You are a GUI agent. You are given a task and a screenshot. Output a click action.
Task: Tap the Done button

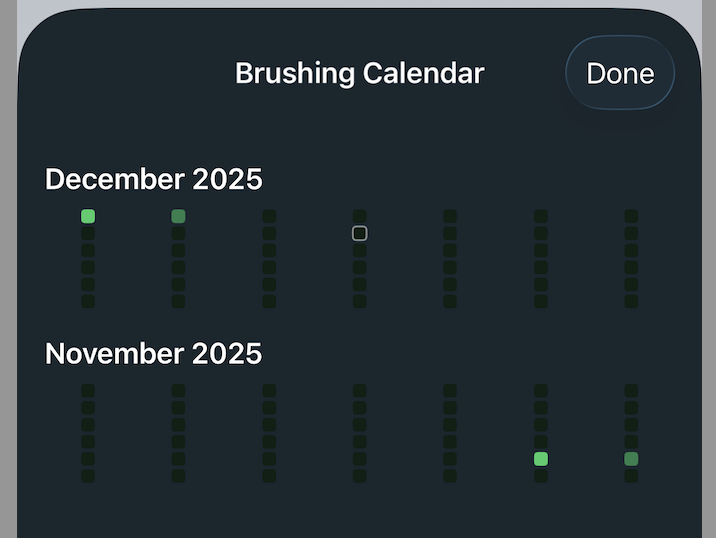coord(620,73)
